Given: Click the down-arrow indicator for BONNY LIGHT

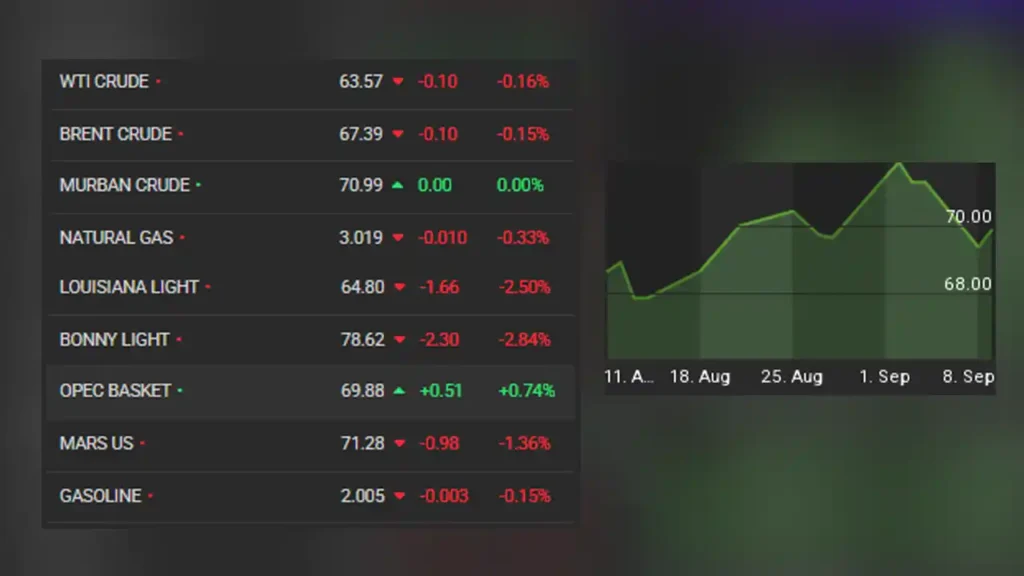Looking at the screenshot, I should (399, 340).
